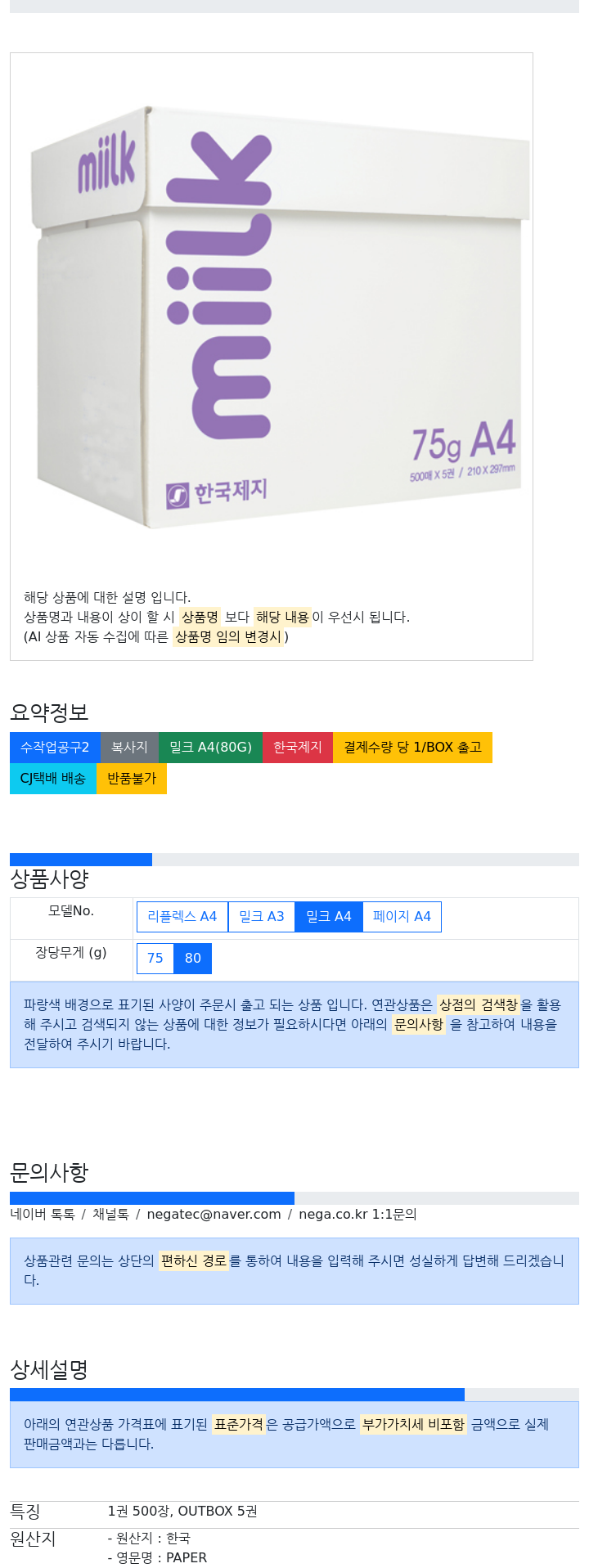Select 80 gram weight option

193,959
